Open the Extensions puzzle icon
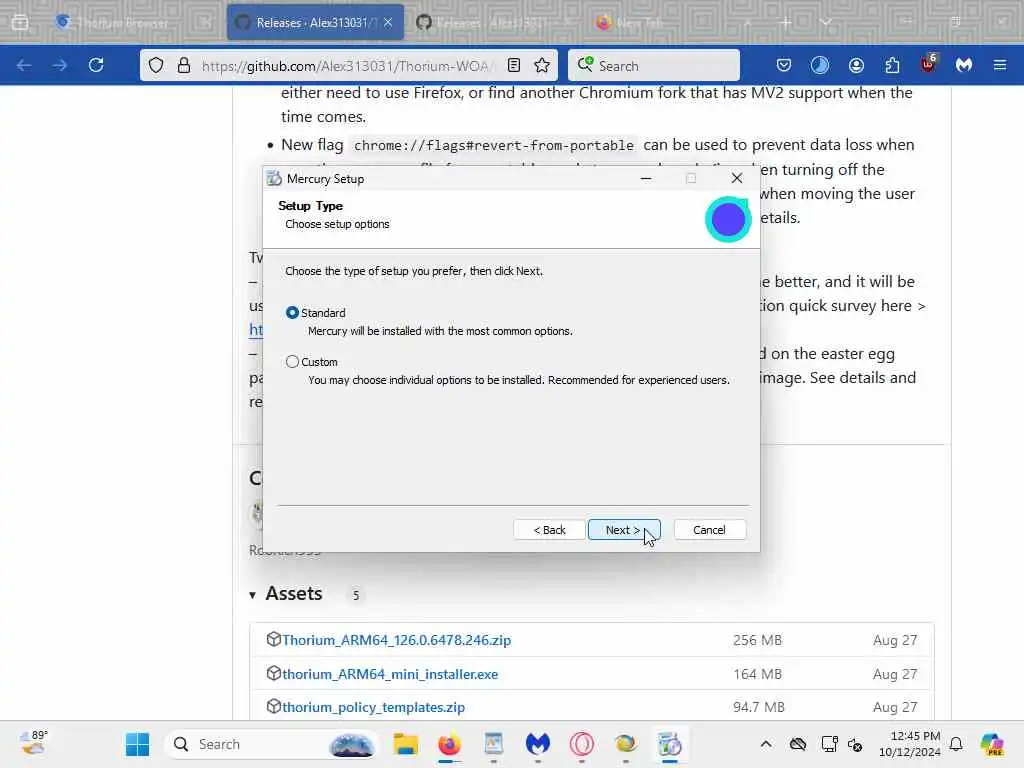1024x768 pixels. 892,65
